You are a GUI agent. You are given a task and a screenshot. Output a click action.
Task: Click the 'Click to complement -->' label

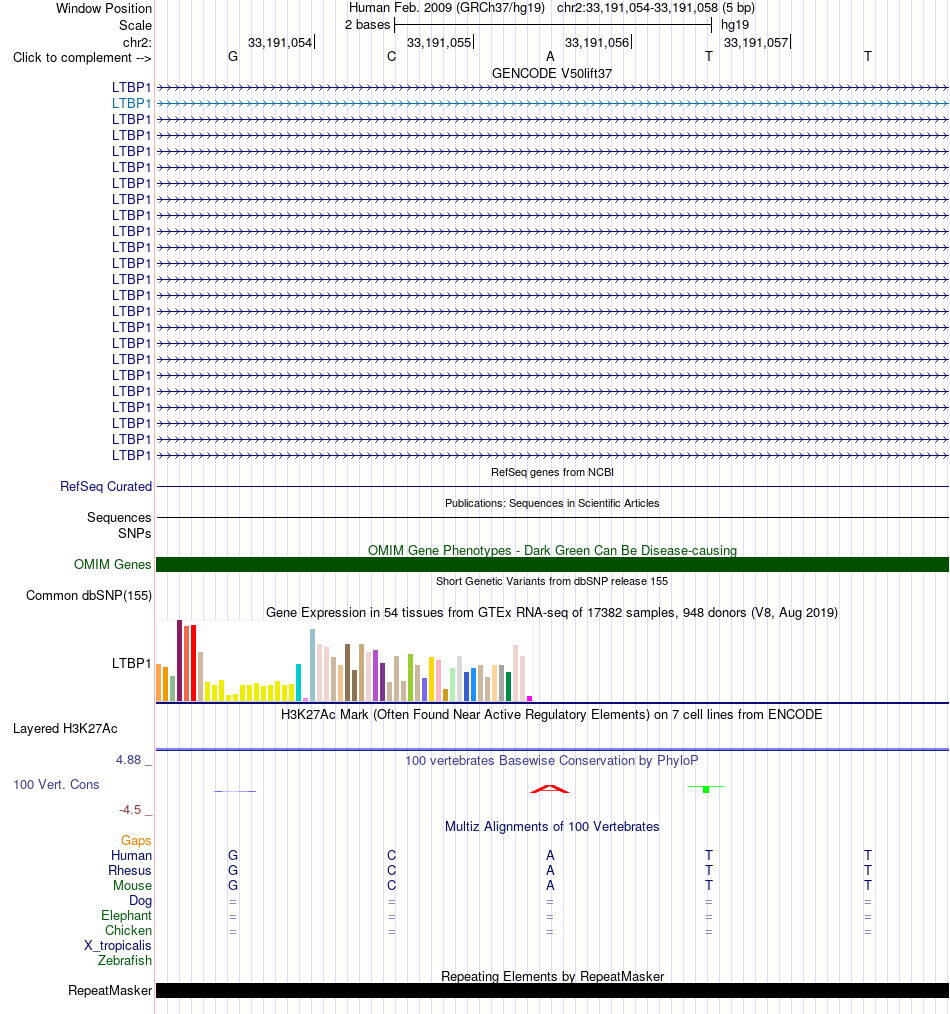[x=82, y=58]
